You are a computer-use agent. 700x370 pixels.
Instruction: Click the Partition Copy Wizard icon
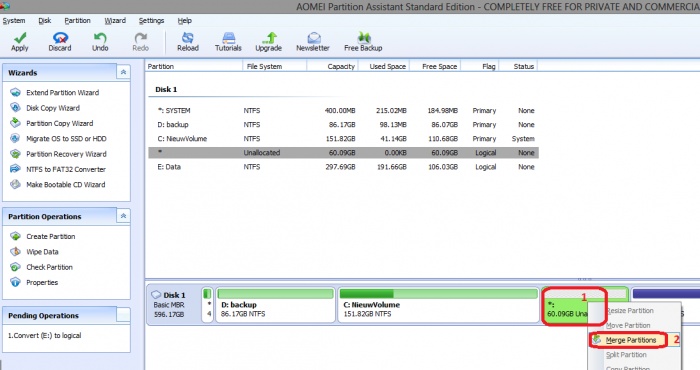click(x=16, y=123)
